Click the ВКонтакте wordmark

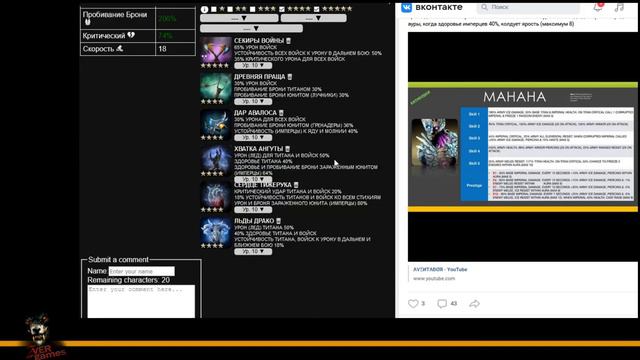439,7
